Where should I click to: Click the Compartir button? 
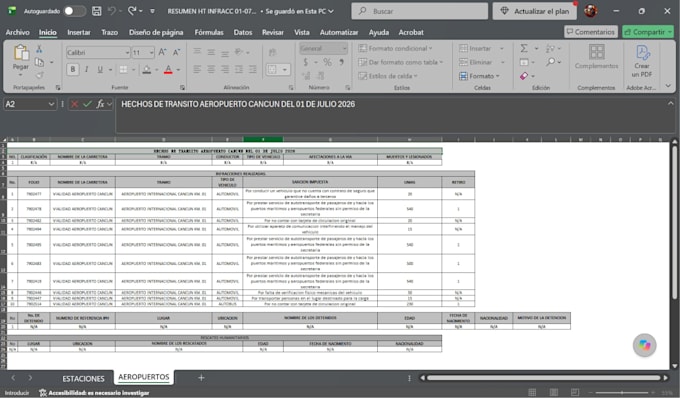pyautogui.click(x=648, y=32)
